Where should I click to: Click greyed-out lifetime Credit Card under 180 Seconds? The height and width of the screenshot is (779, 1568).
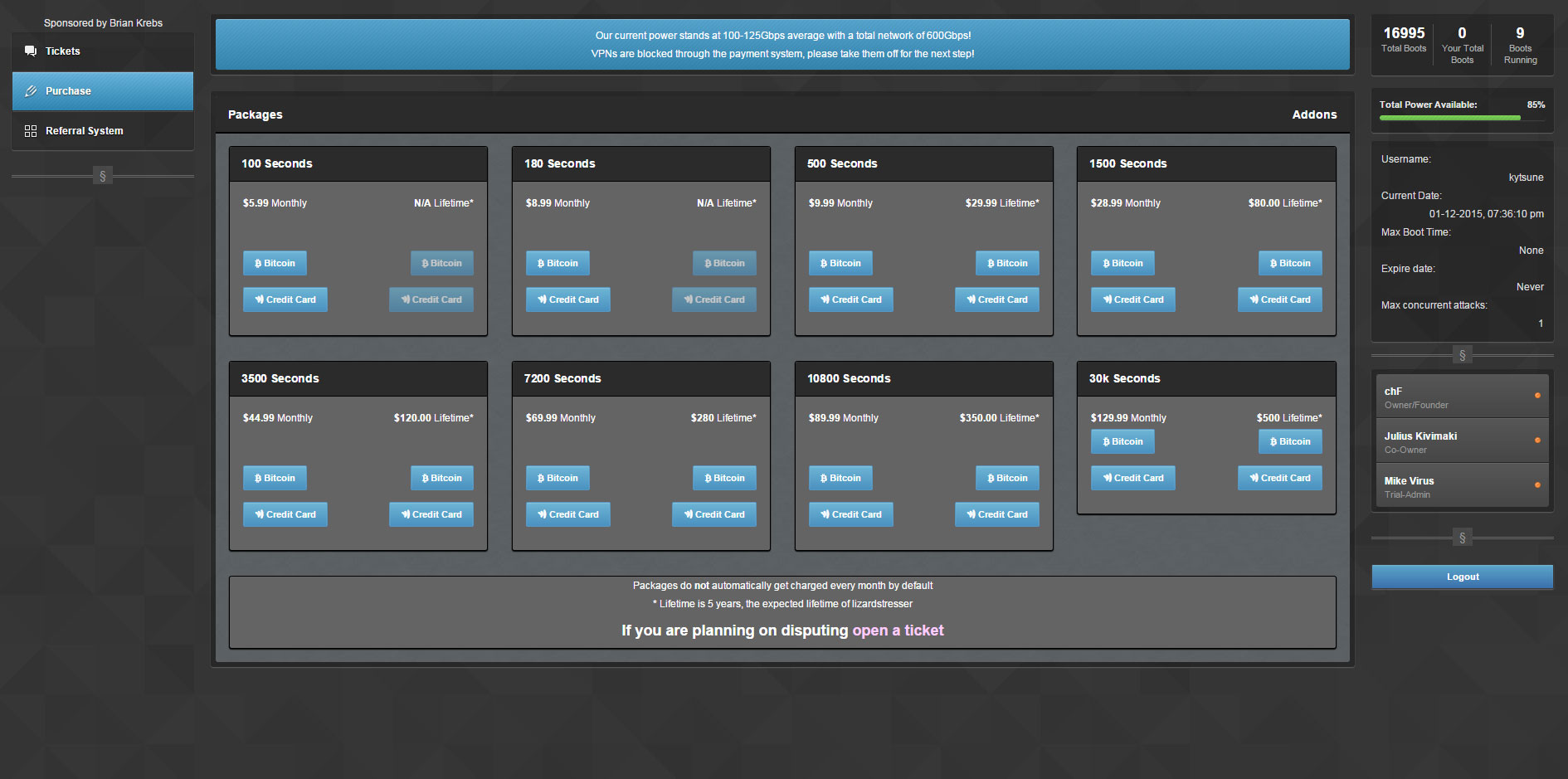714,299
